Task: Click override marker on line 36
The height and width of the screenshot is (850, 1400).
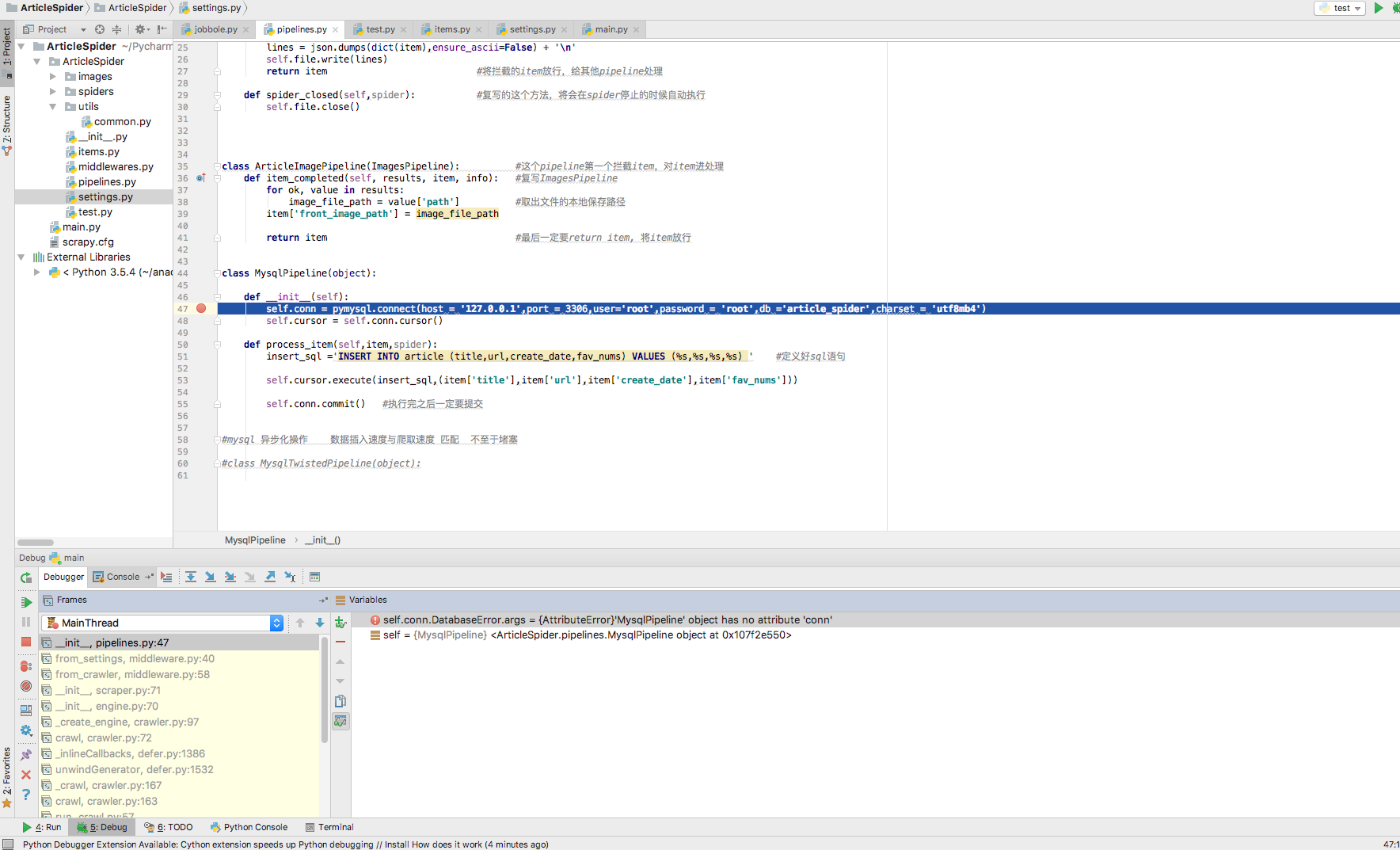Action: (x=201, y=178)
